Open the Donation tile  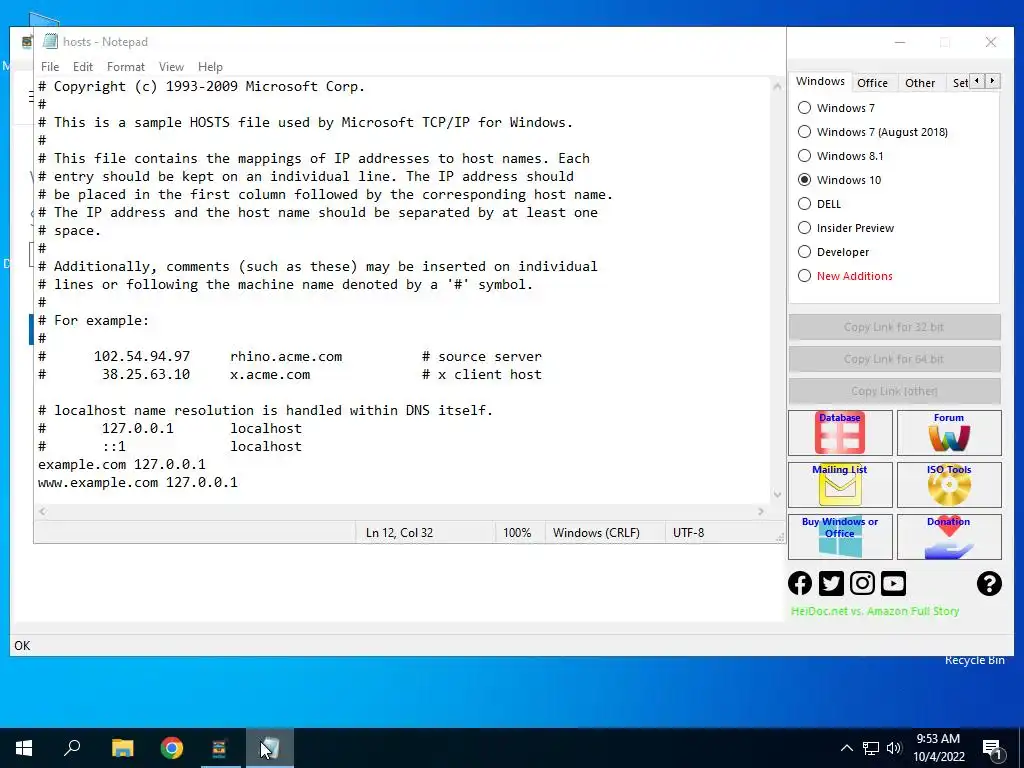(949, 537)
